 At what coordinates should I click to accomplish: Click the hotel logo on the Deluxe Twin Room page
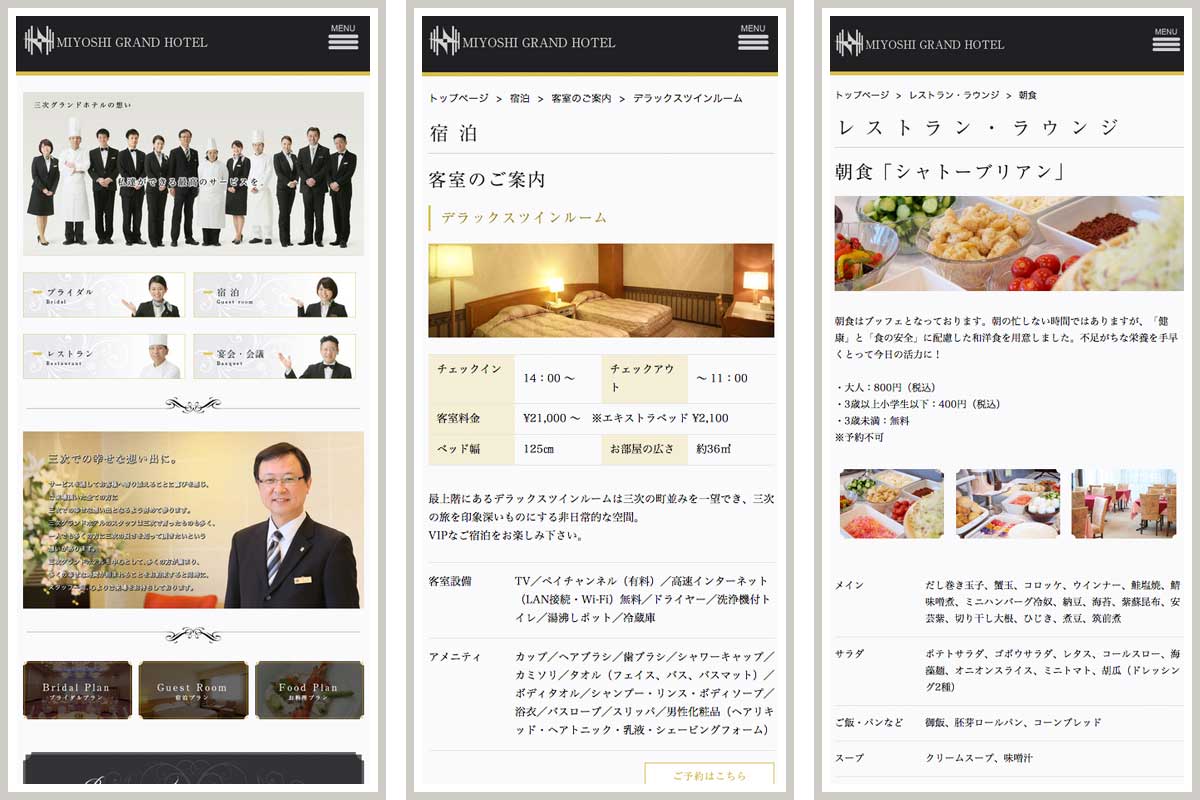[x=523, y=42]
